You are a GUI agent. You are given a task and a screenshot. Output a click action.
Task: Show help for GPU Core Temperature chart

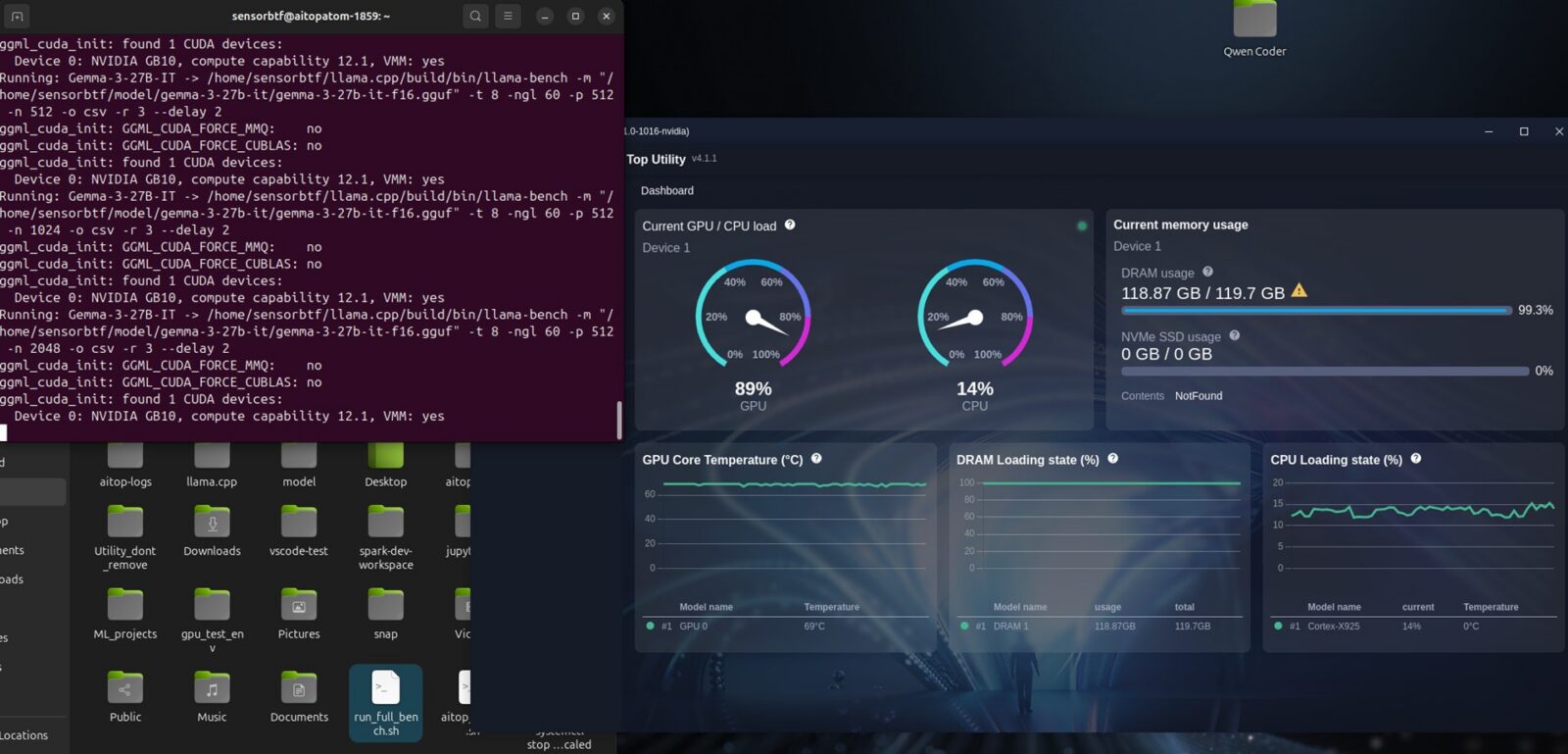coord(816,458)
